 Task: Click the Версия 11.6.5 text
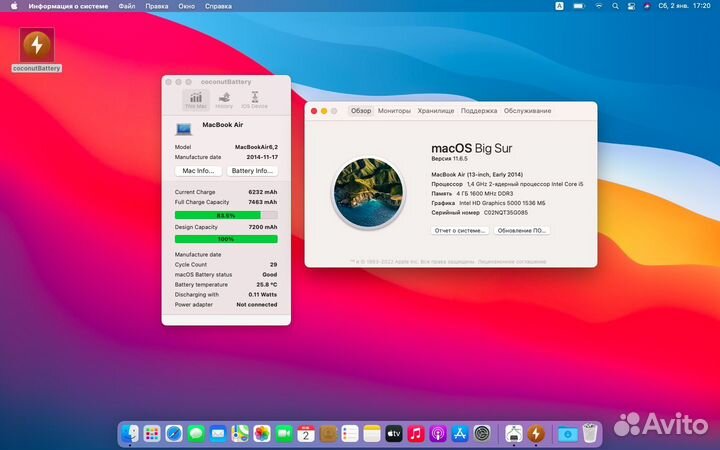pyautogui.click(x=450, y=158)
